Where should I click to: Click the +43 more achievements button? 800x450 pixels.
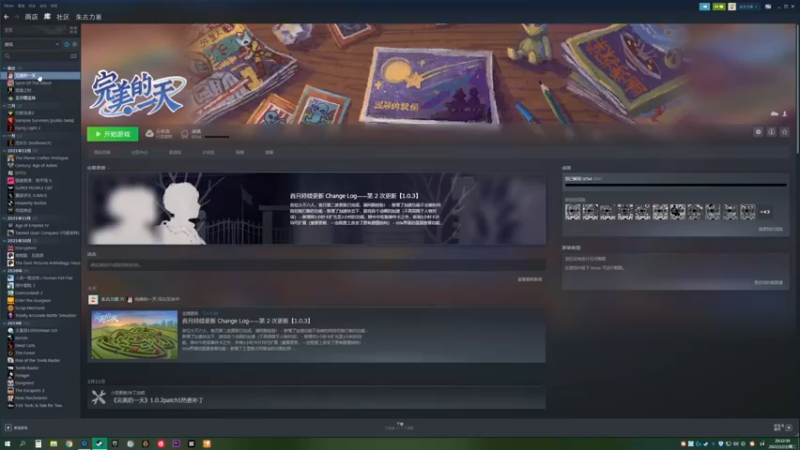tap(765, 212)
